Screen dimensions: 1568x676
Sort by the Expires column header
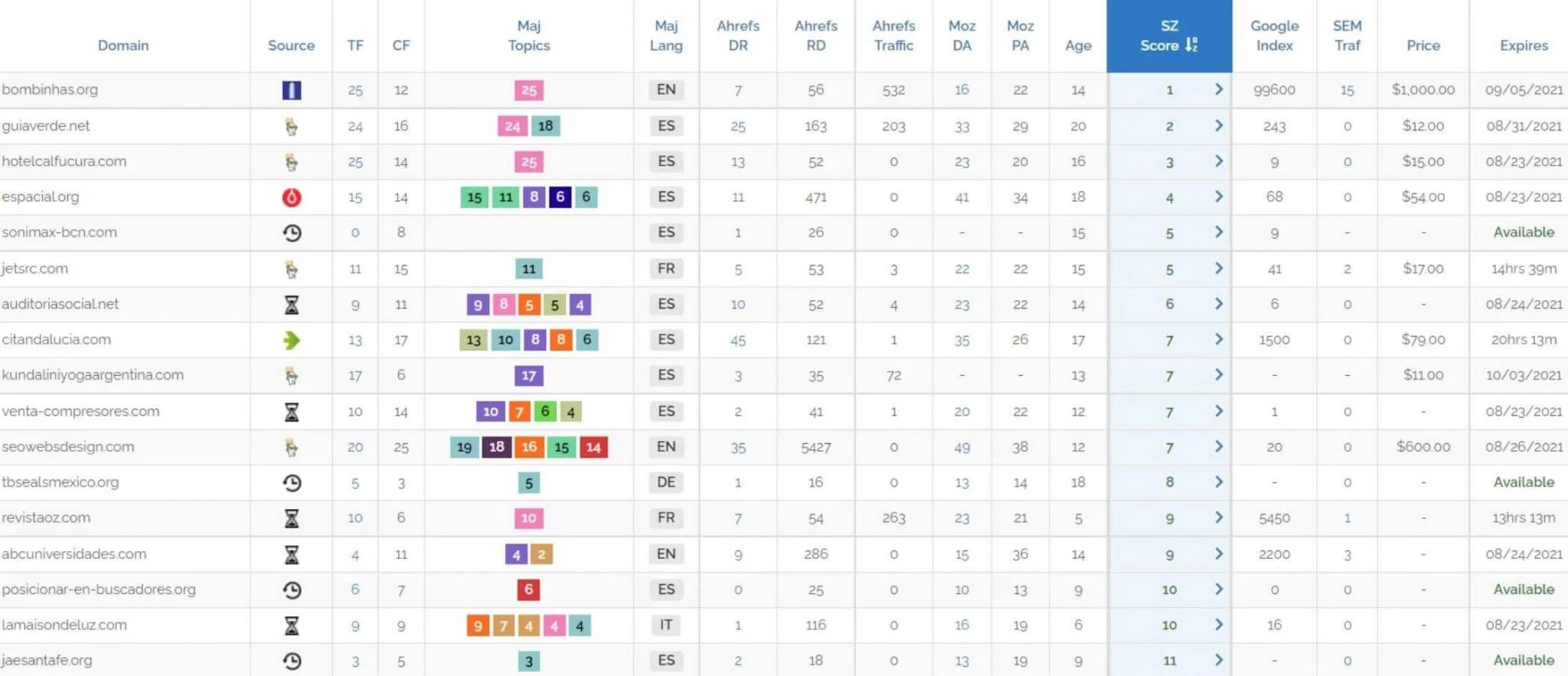tap(1523, 46)
